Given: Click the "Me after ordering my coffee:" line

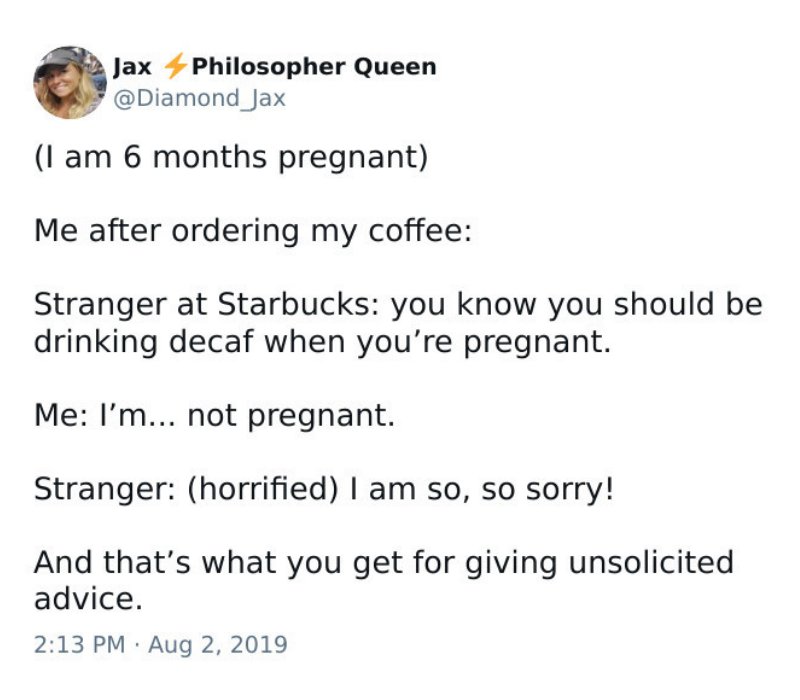Looking at the screenshot, I should (253, 231).
